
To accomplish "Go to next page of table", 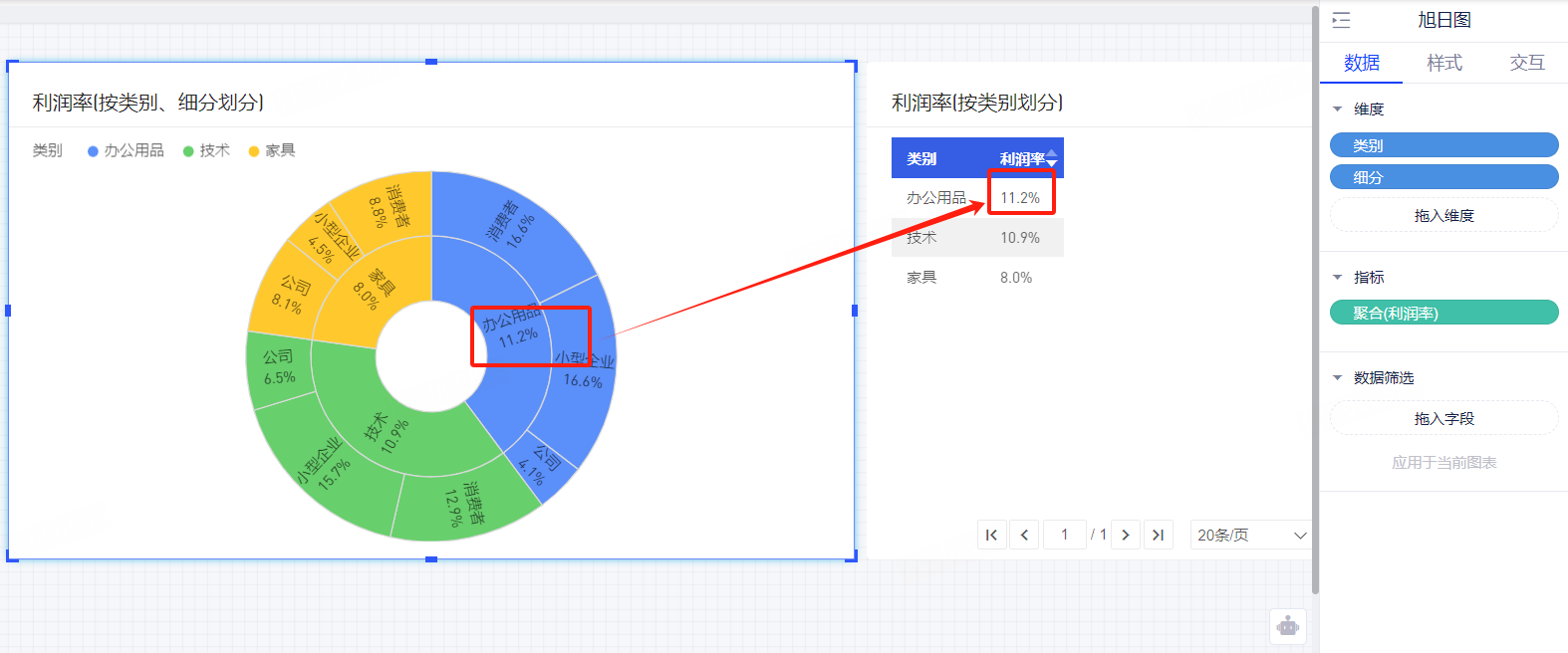I will [1126, 535].
